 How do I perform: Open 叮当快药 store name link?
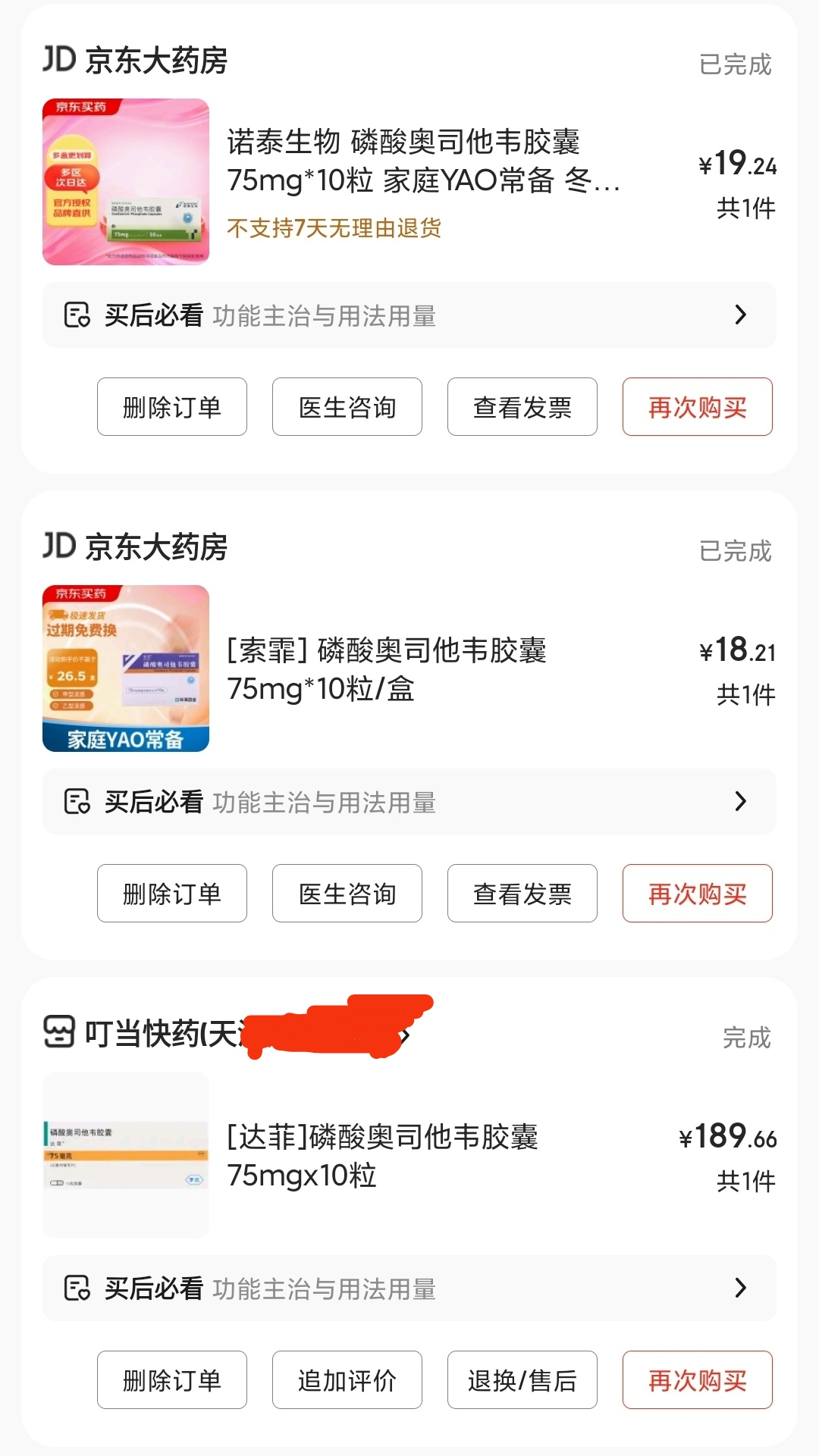pyautogui.click(x=163, y=1034)
